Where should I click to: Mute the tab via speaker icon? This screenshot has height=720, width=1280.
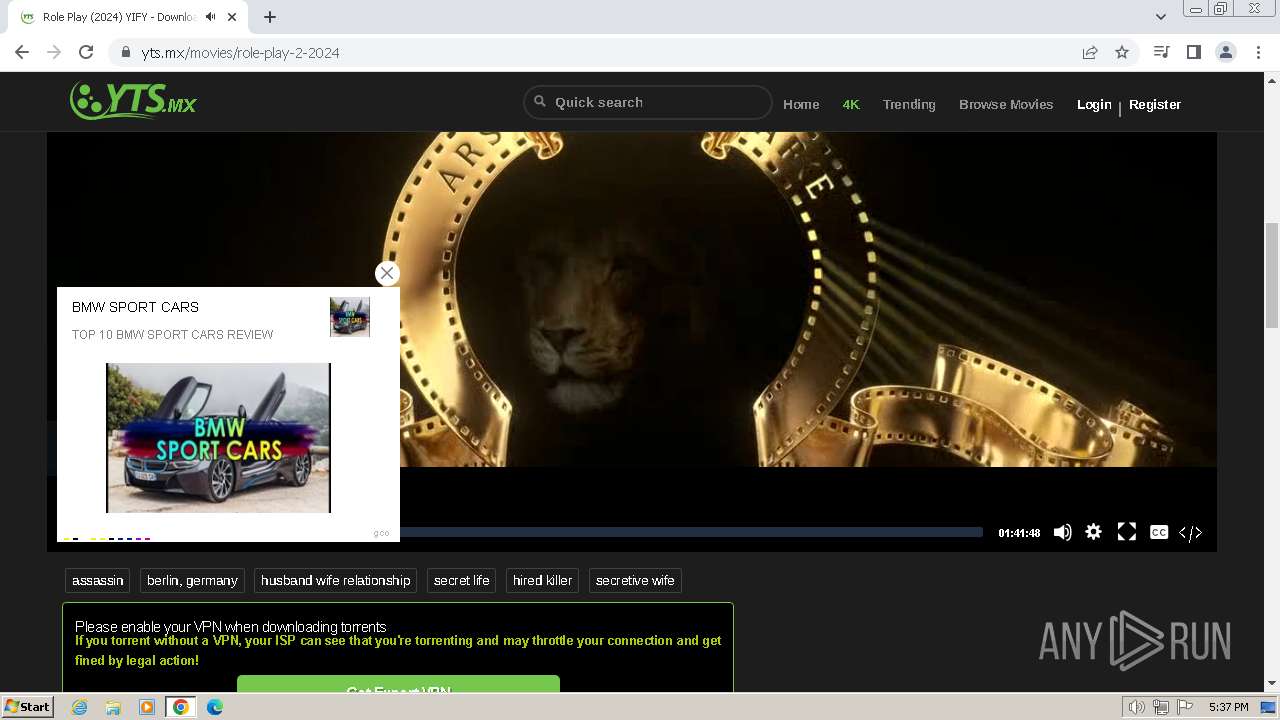click(x=211, y=17)
